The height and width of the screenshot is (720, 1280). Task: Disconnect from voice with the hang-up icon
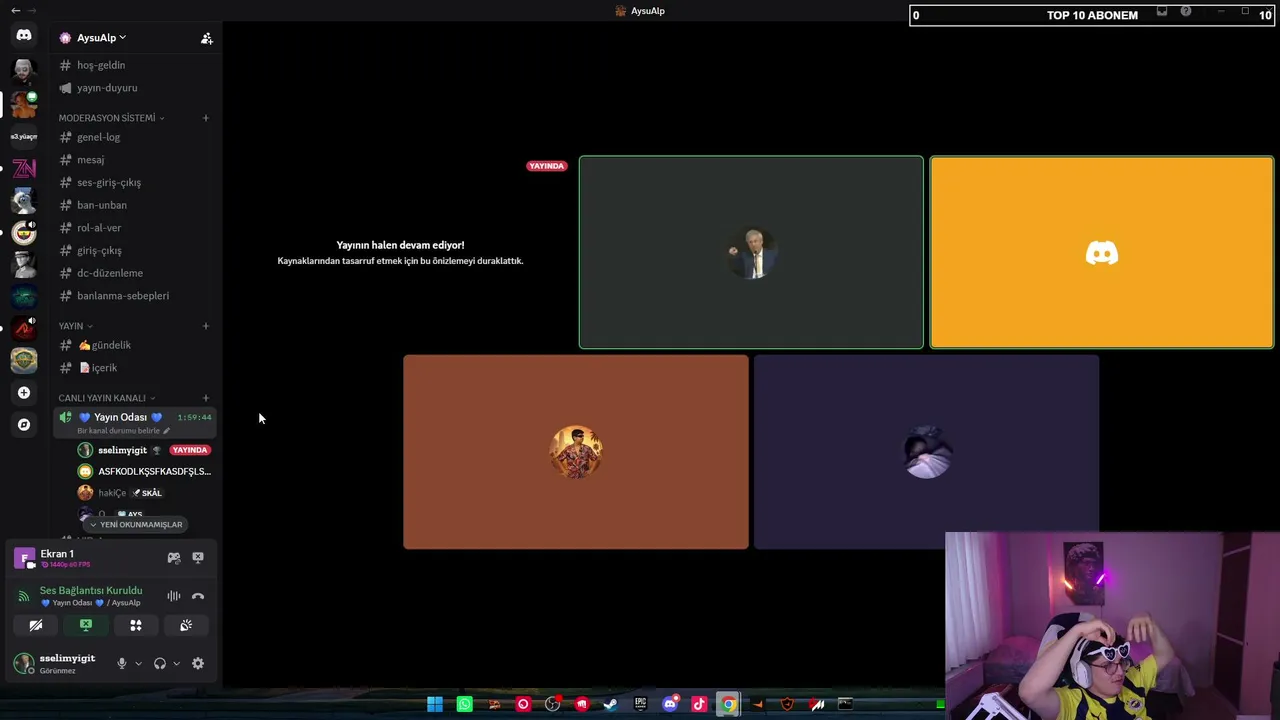[x=198, y=596]
